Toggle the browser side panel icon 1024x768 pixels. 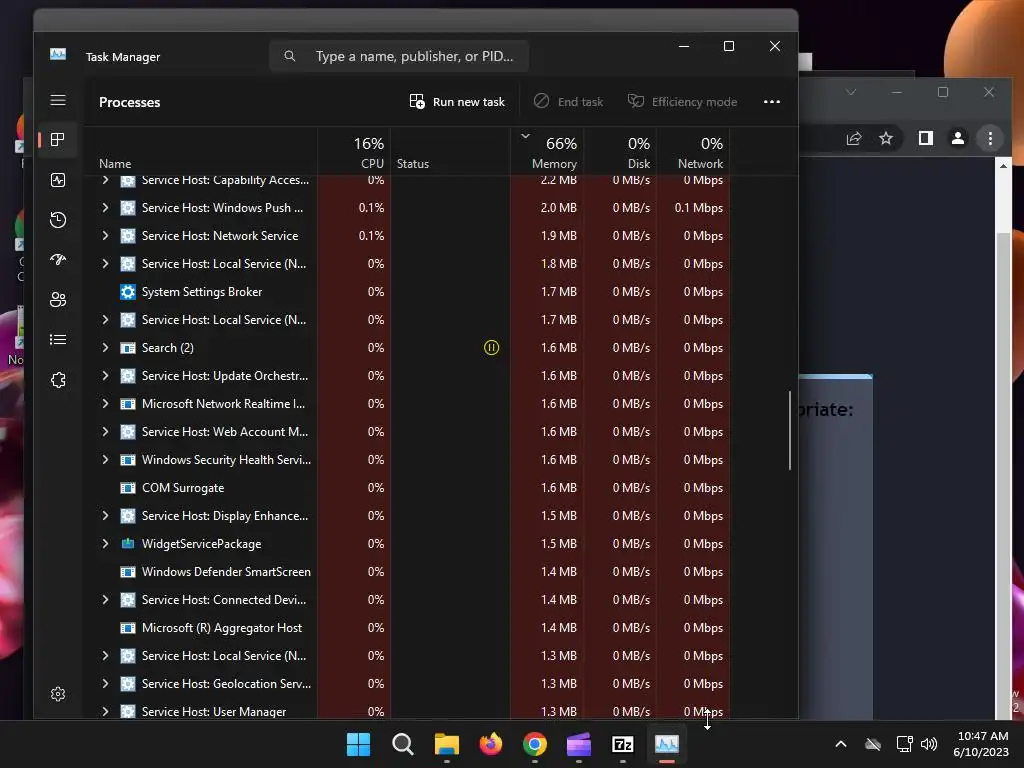(x=925, y=138)
